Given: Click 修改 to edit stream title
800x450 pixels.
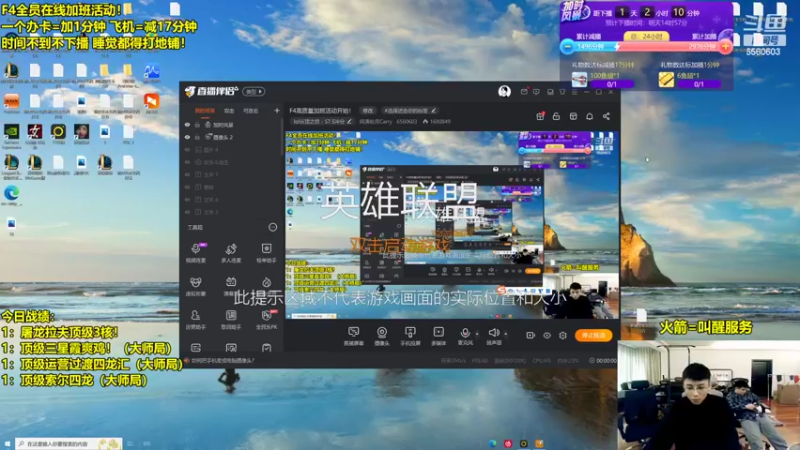Looking at the screenshot, I should [x=367, y=110].
